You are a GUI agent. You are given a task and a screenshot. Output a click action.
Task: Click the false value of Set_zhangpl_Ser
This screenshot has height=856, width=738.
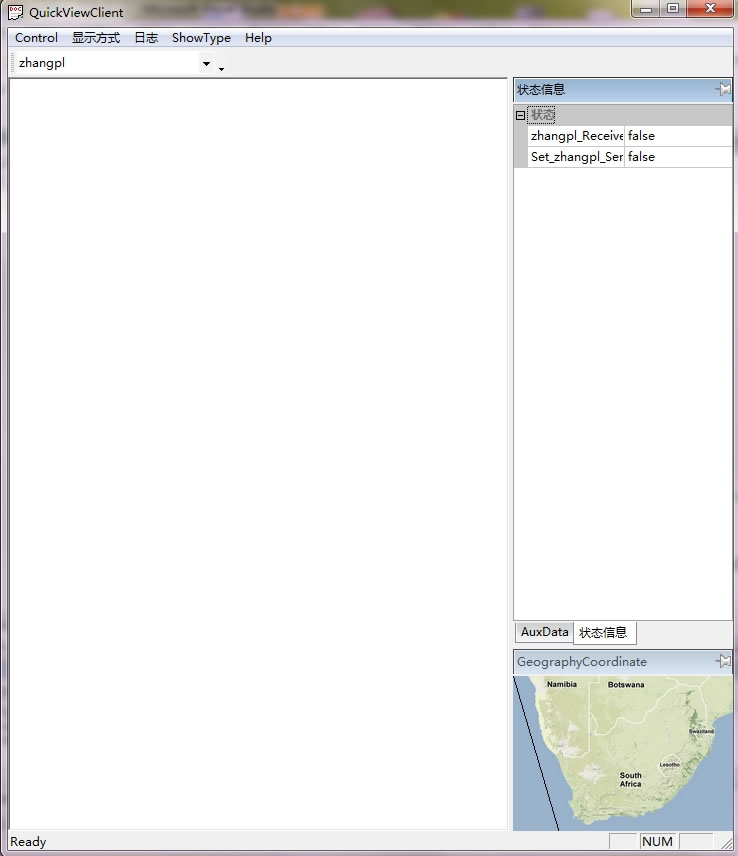679,157
